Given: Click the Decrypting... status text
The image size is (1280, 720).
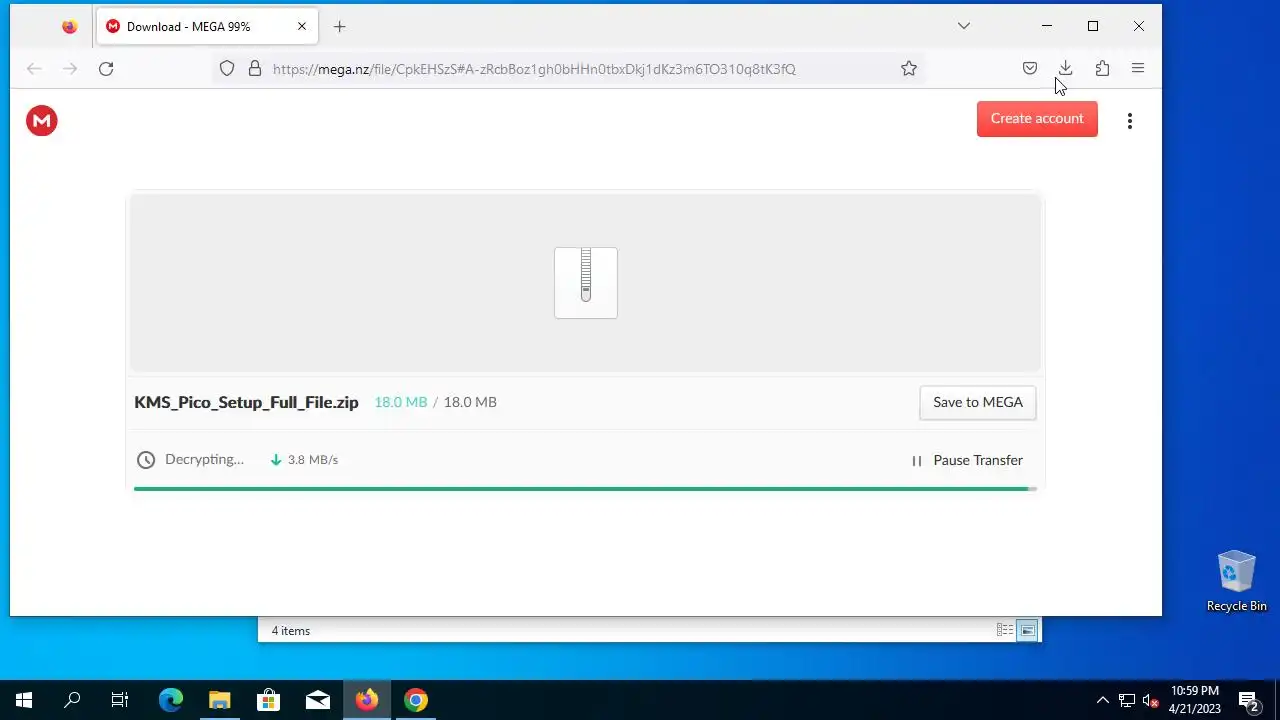Looking at the screenshot, I should click(204, 459).
